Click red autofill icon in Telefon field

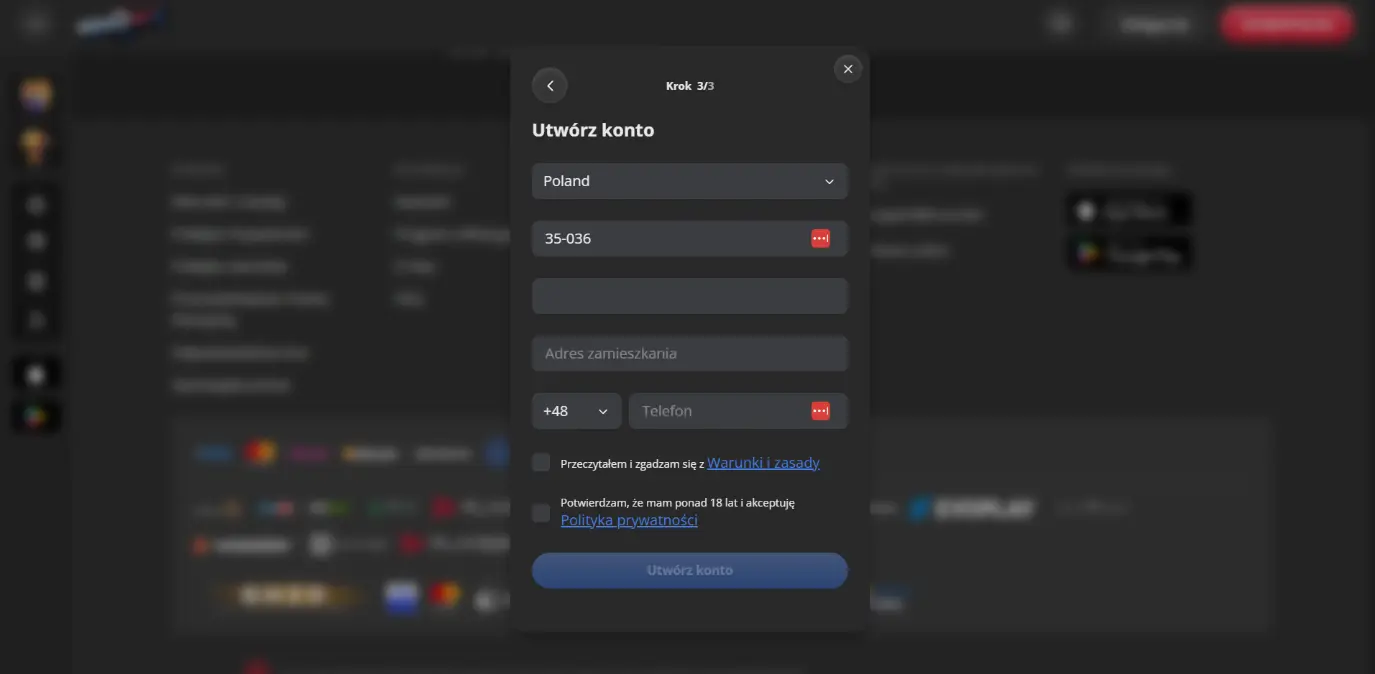click(x=820, y=411)
